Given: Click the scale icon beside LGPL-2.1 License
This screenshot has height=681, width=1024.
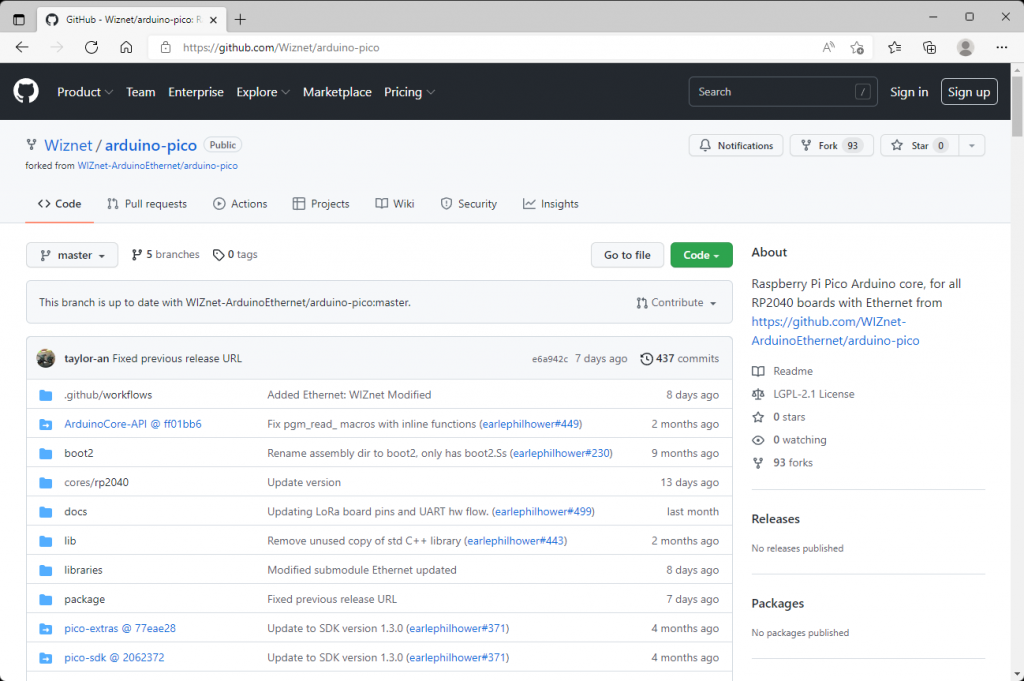Looking at the screenshot, I should 758,394.
